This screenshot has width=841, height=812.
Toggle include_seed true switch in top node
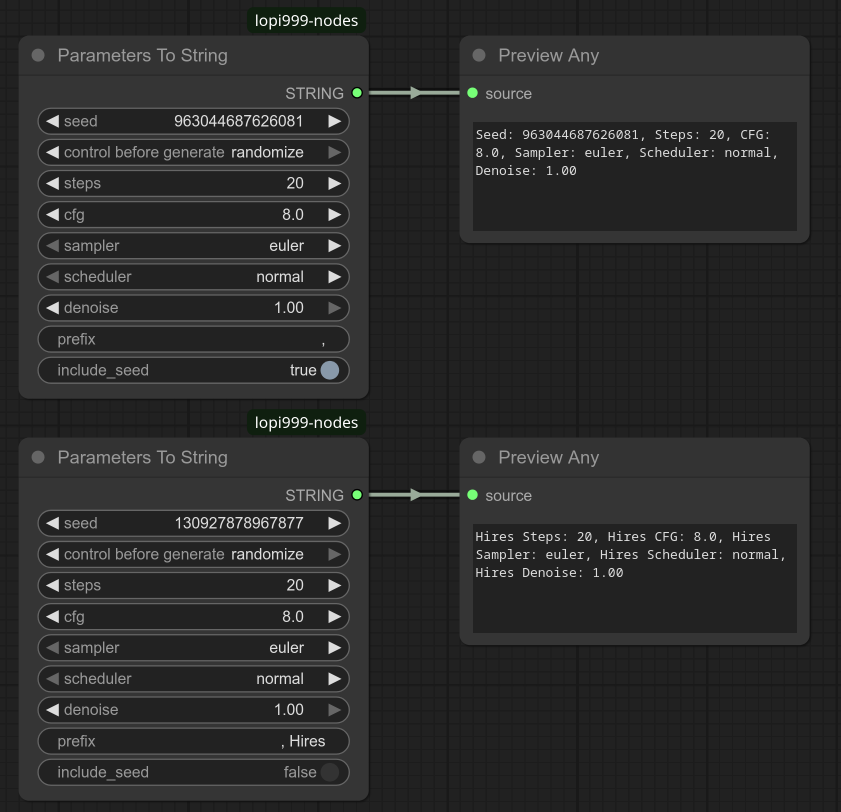pyautogui.click(x=329, y=370)
